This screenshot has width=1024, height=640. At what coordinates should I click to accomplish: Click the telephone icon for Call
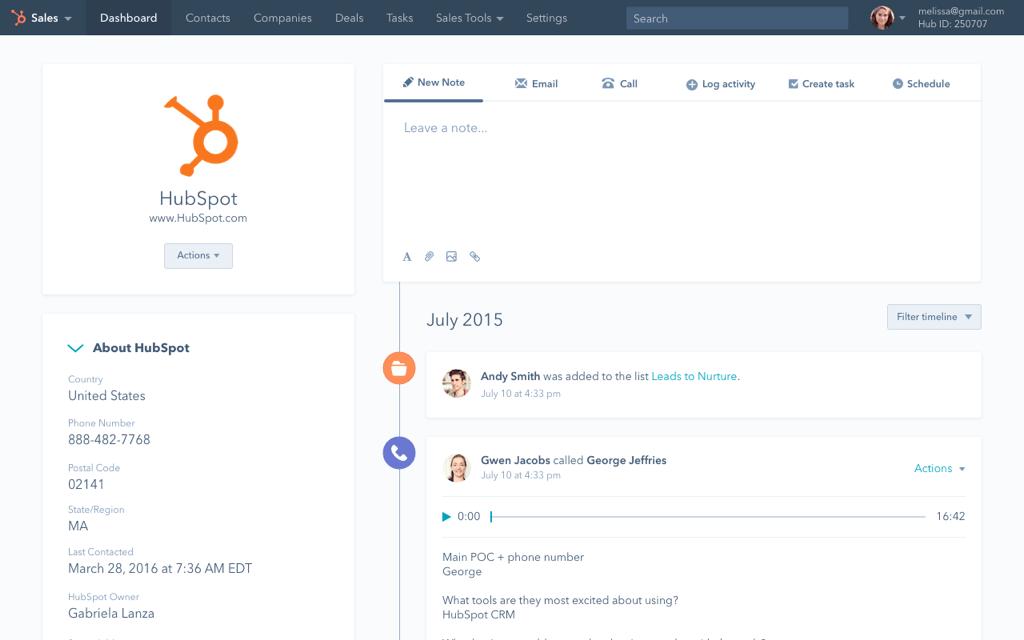(607, 83)
